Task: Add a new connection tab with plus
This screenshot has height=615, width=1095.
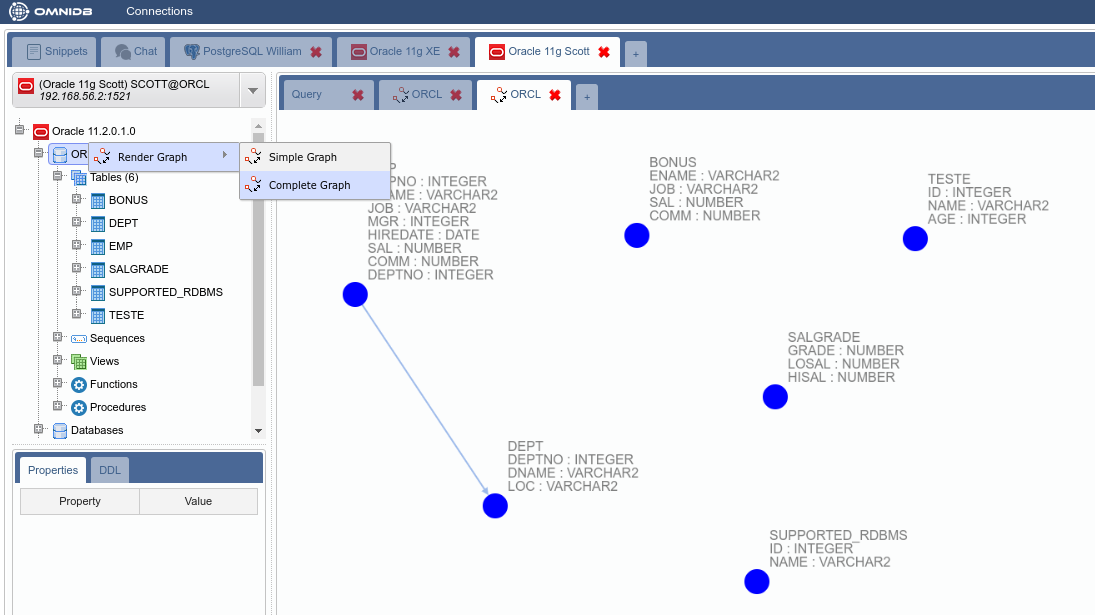Action: 635,54
